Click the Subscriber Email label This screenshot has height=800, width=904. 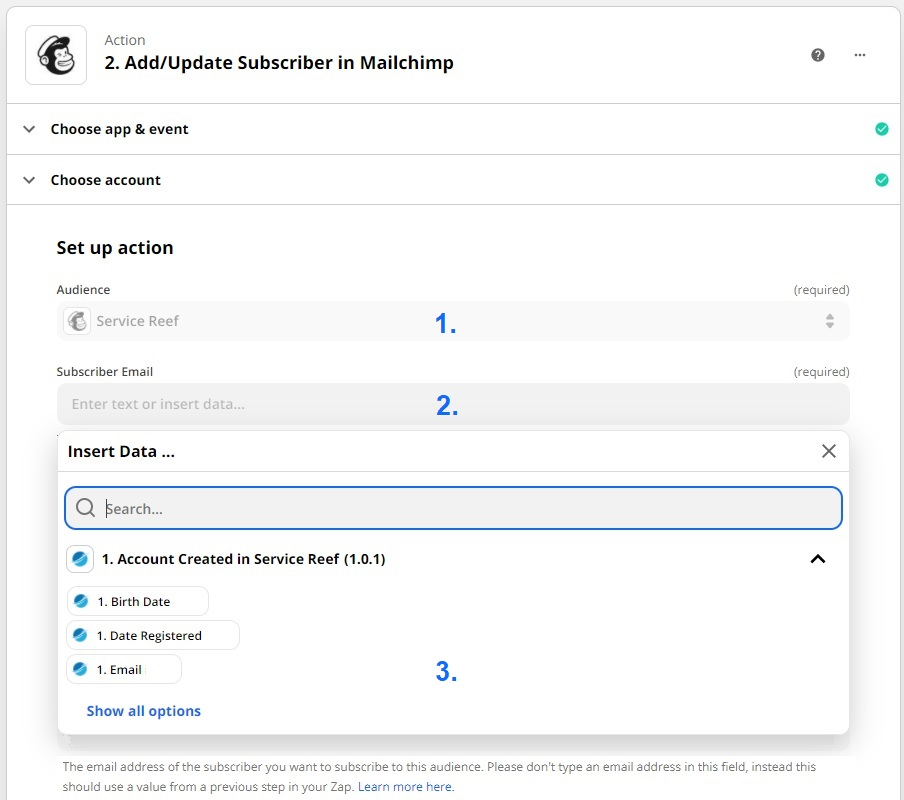coord(104,372)
